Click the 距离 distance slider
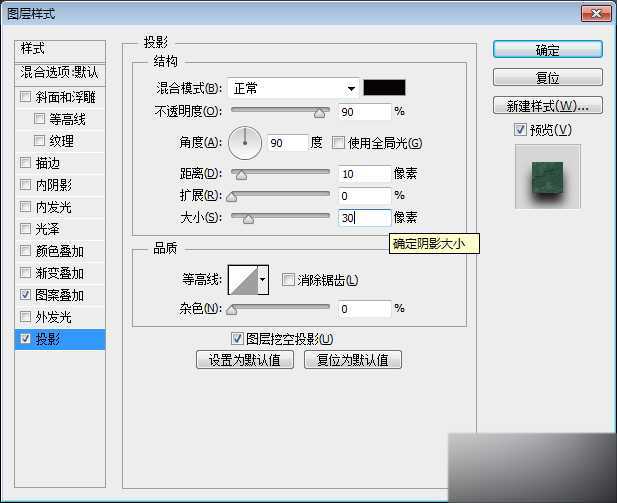Viewport: 617px width, 503px height. pos(280,172)
